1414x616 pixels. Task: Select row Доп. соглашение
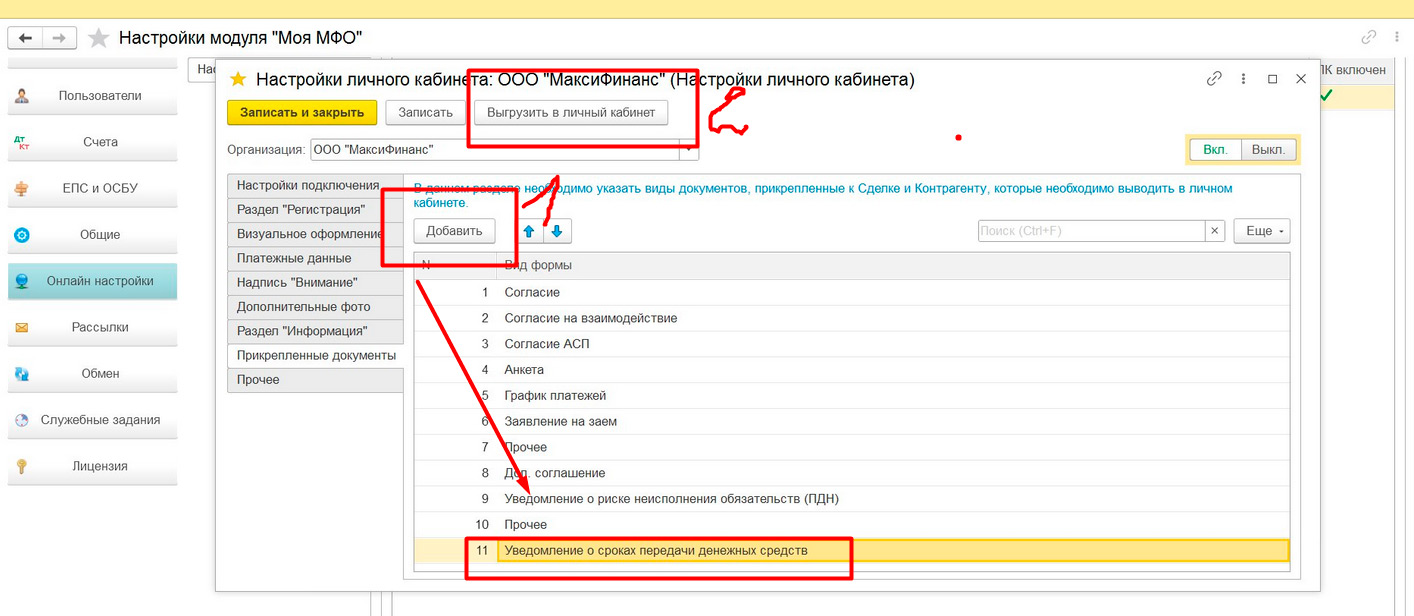(852, 473)
